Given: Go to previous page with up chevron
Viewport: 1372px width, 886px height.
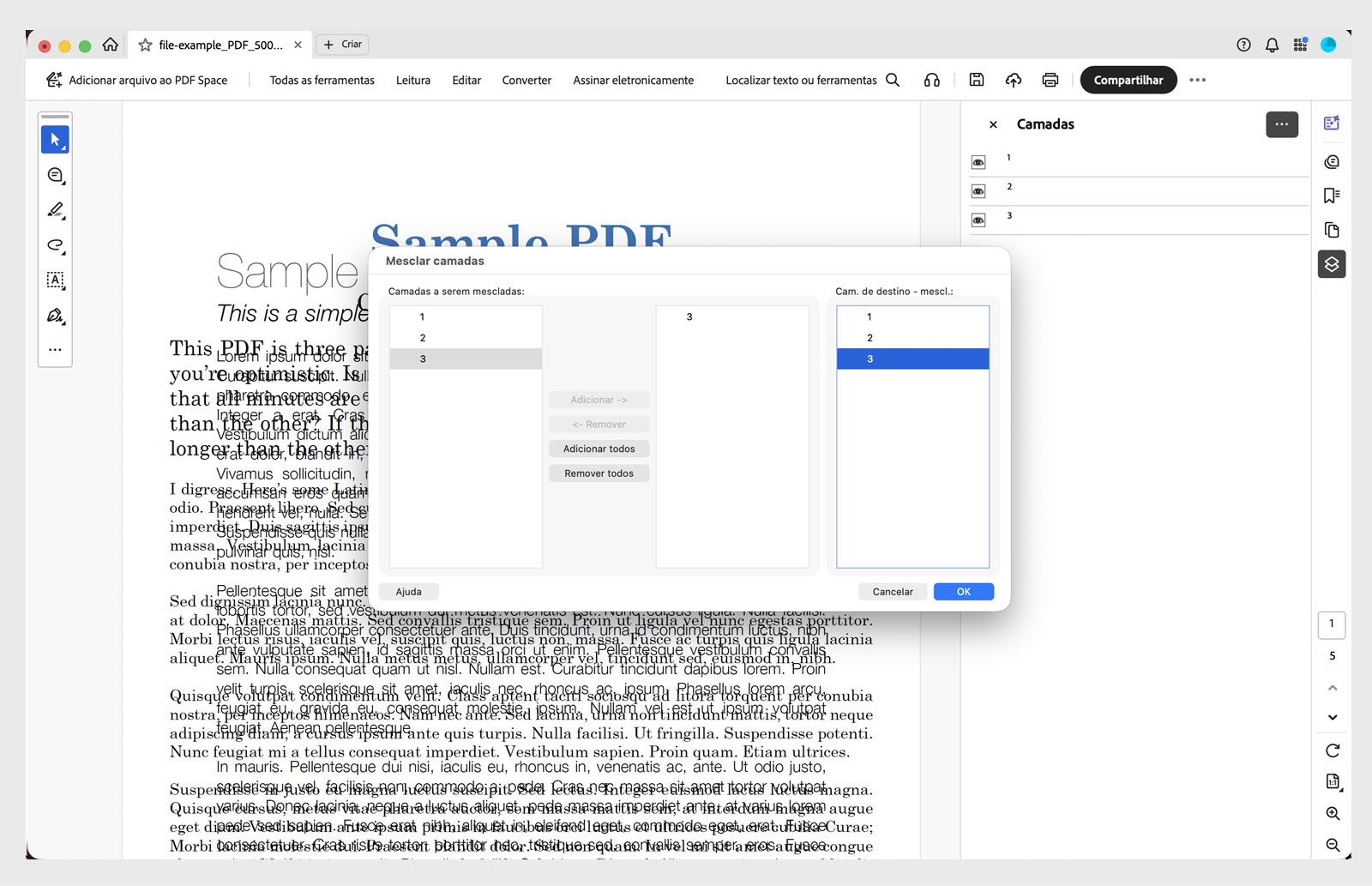Looking at the screenshot, I should [1333, 688].
